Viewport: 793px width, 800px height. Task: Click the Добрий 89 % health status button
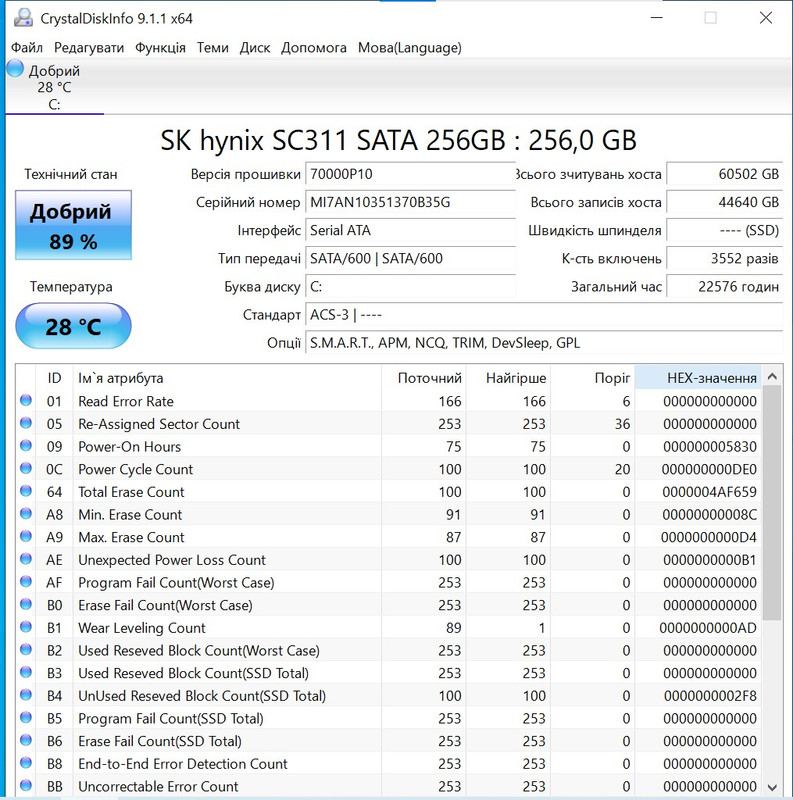pyautogui.click(x=73, y=225)
